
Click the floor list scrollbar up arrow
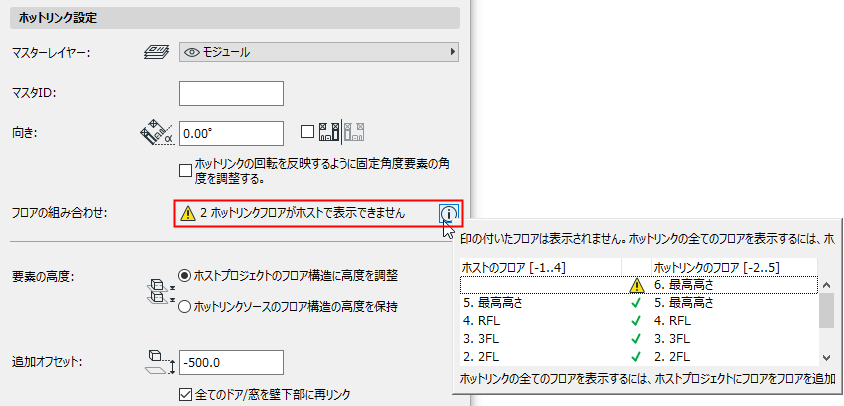827,285
